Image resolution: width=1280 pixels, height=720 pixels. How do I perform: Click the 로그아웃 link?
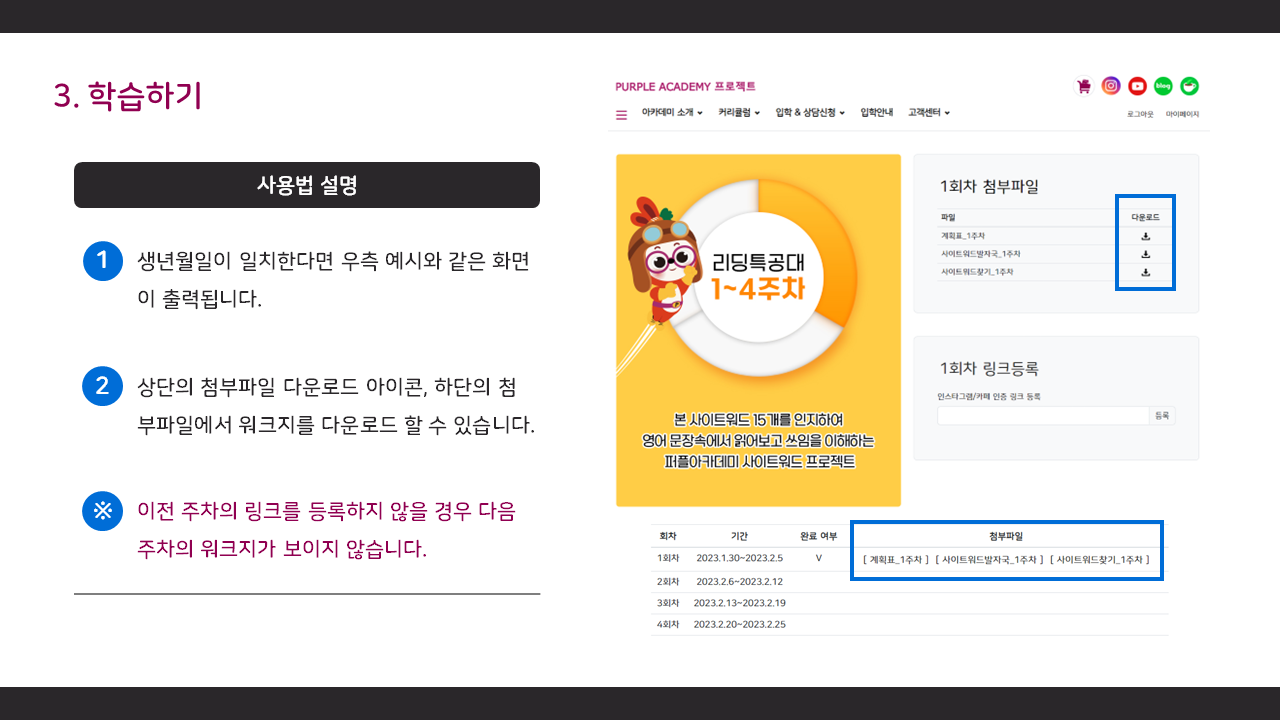pos(1140,114)
